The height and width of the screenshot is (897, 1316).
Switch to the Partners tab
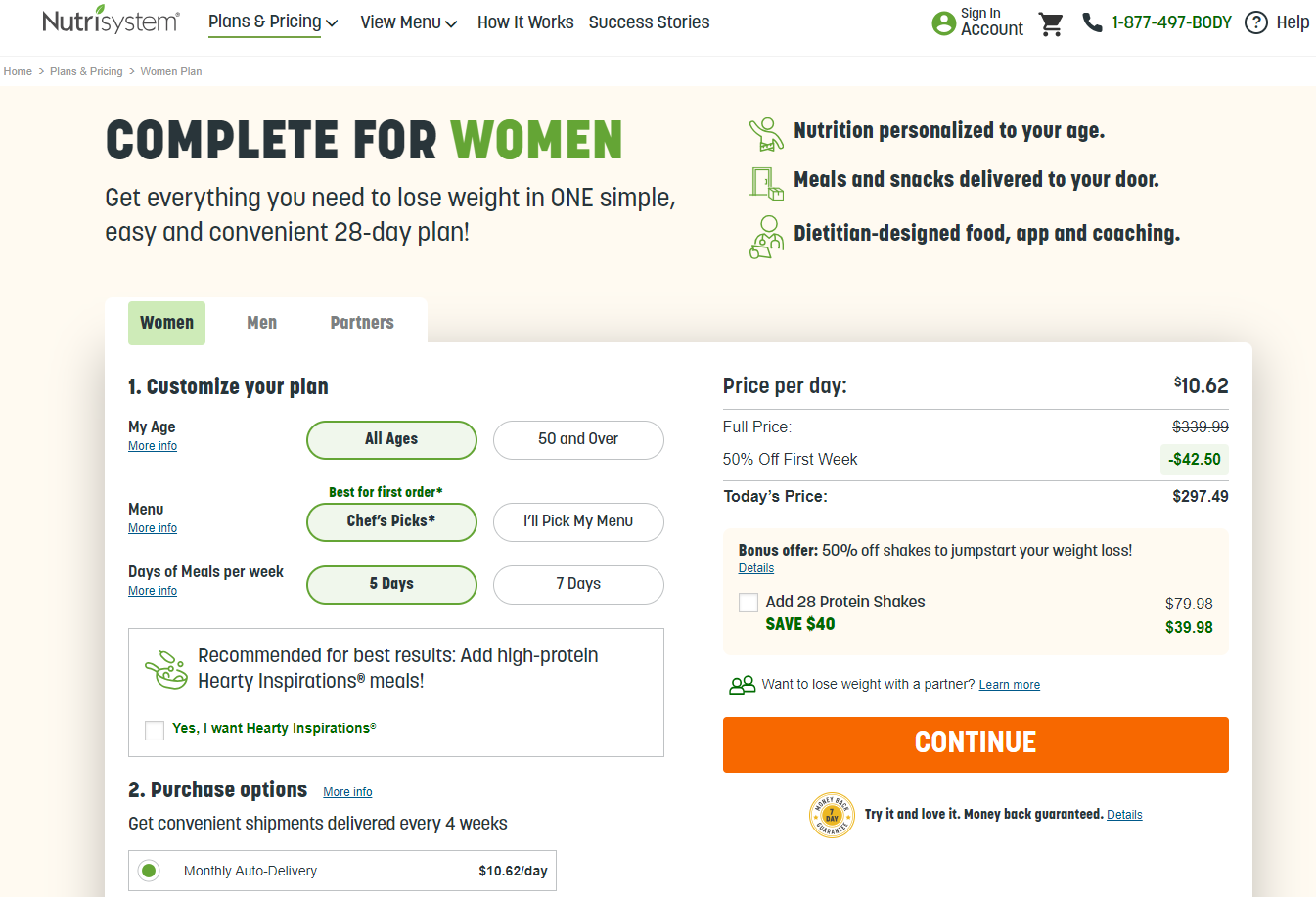[362, 323]
